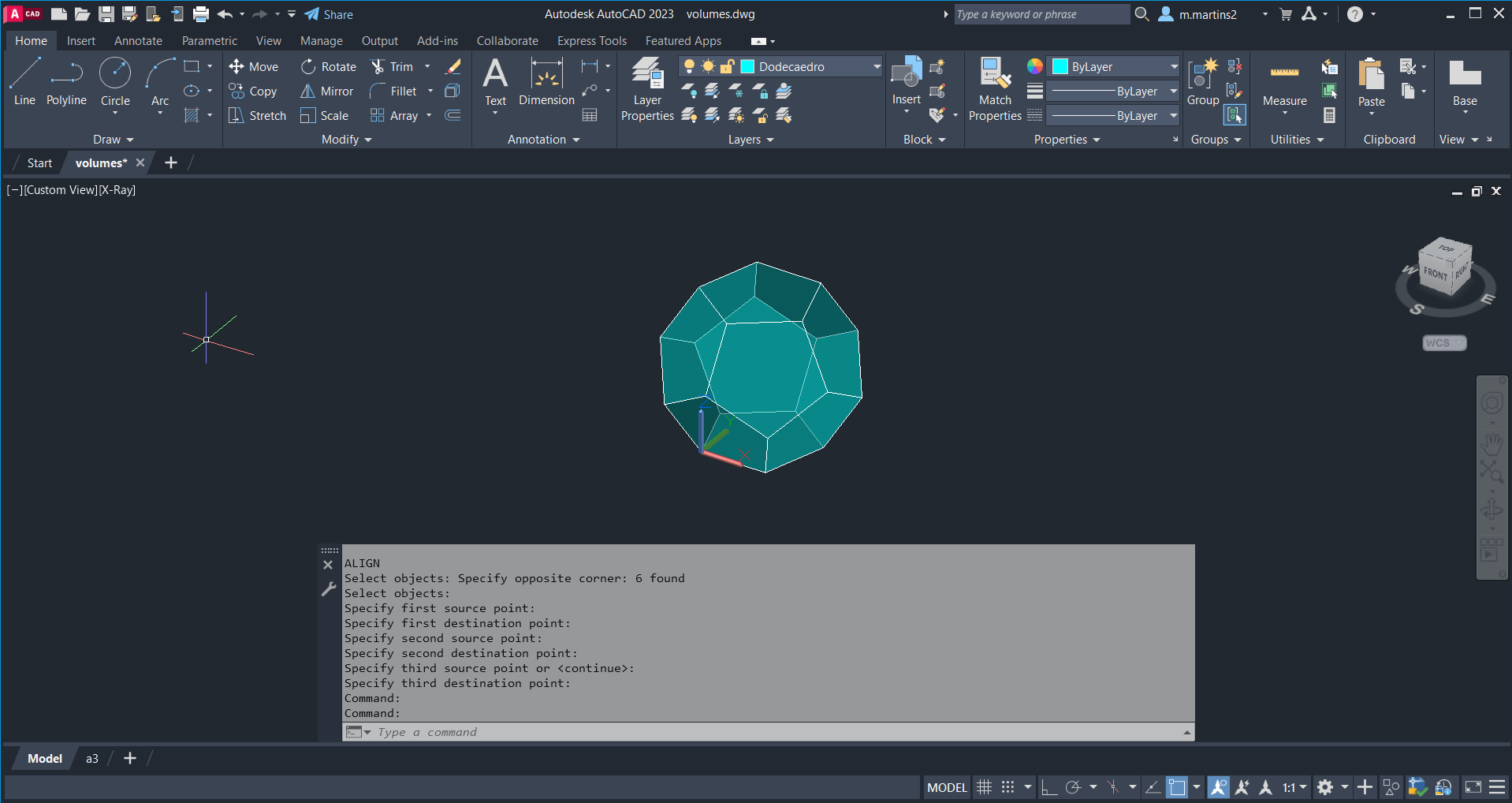The height and width of the screenshot is (803, 1512).
Task: Open the Dodecaedro layer dropdown
Action: (x=877, y=67)
